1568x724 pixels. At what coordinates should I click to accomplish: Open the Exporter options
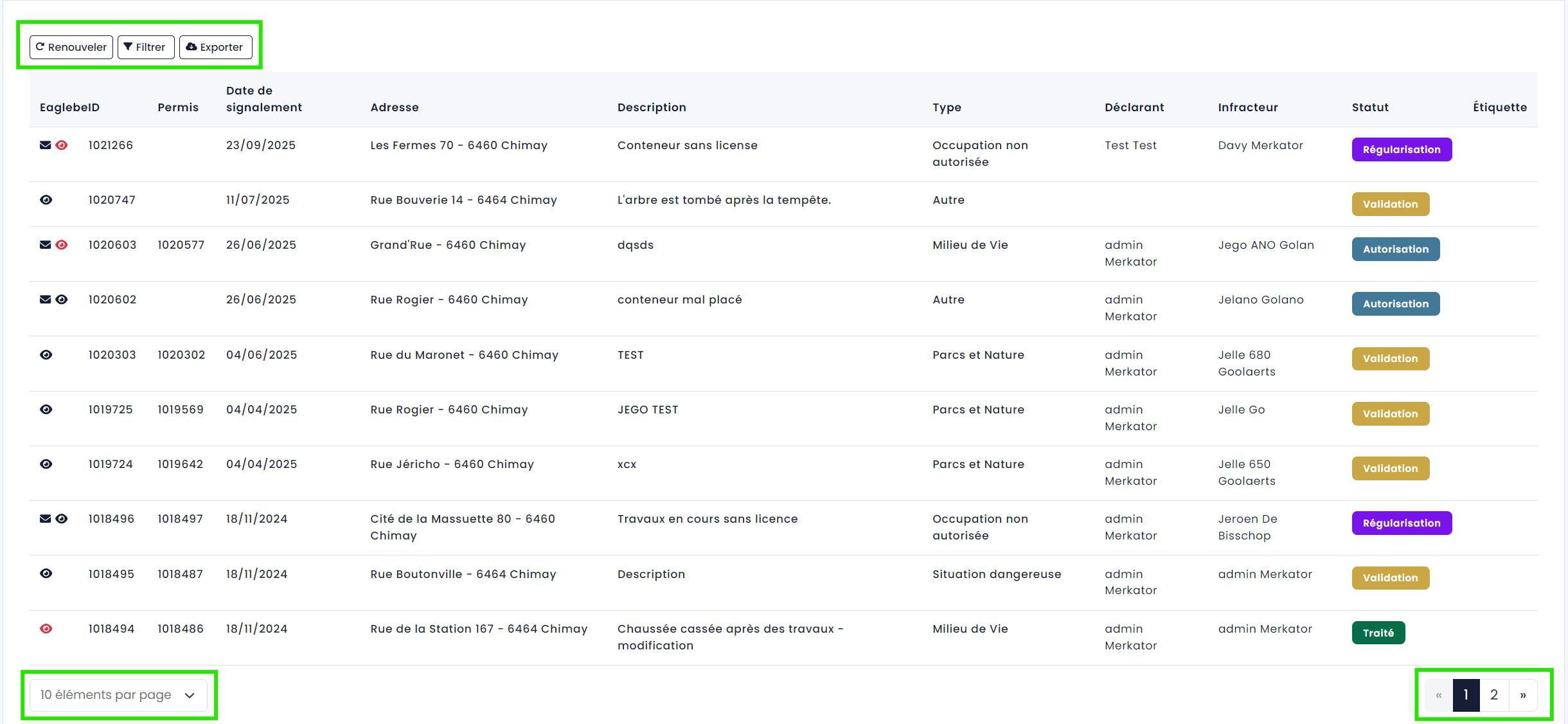point(215,47)
